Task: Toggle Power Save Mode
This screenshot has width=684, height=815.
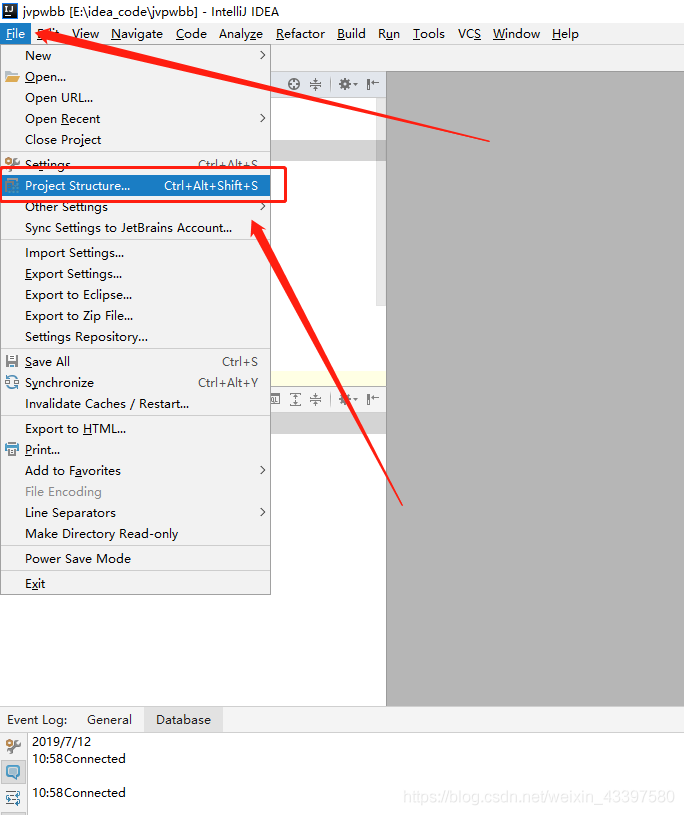Action: (x=136, y=559)
